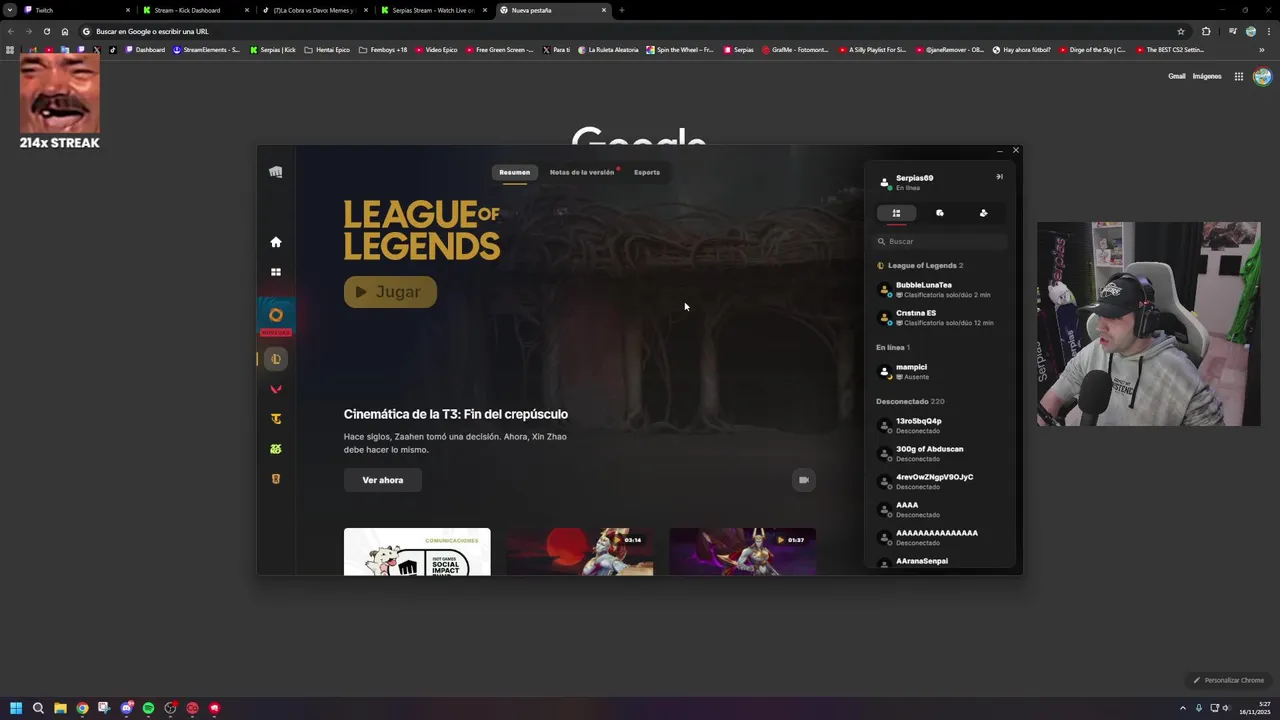Open Spotify from the taskbar

click(x=148, y=708)
